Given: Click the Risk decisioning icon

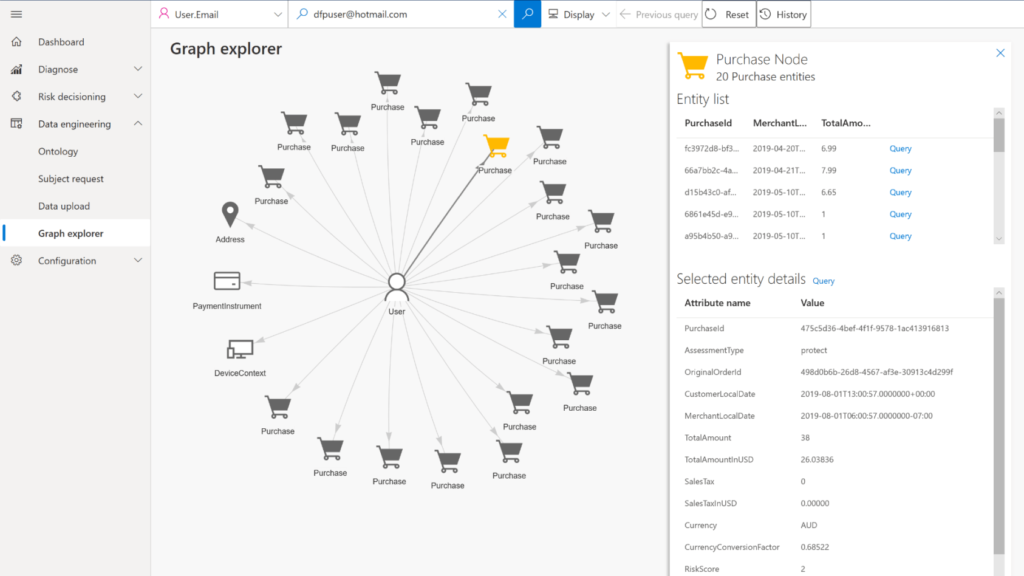Looking at the screenshot, I should click(x=16, y=97).
